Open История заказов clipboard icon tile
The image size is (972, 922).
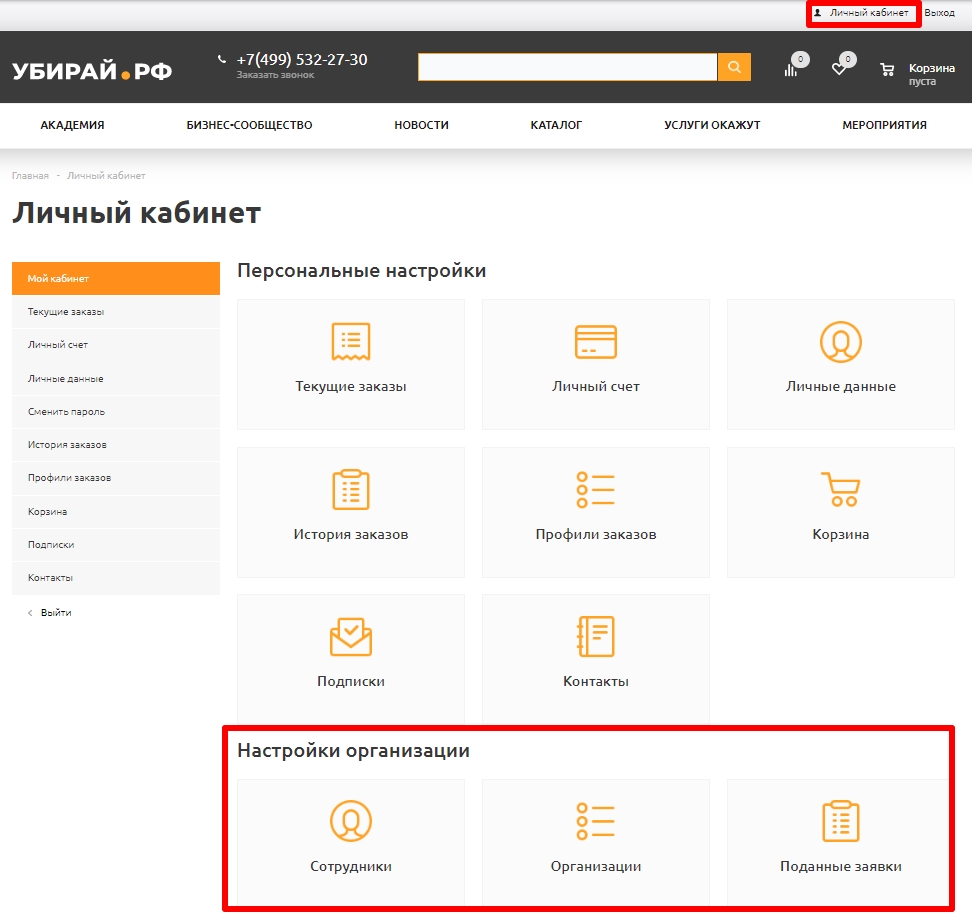[351, 512]
